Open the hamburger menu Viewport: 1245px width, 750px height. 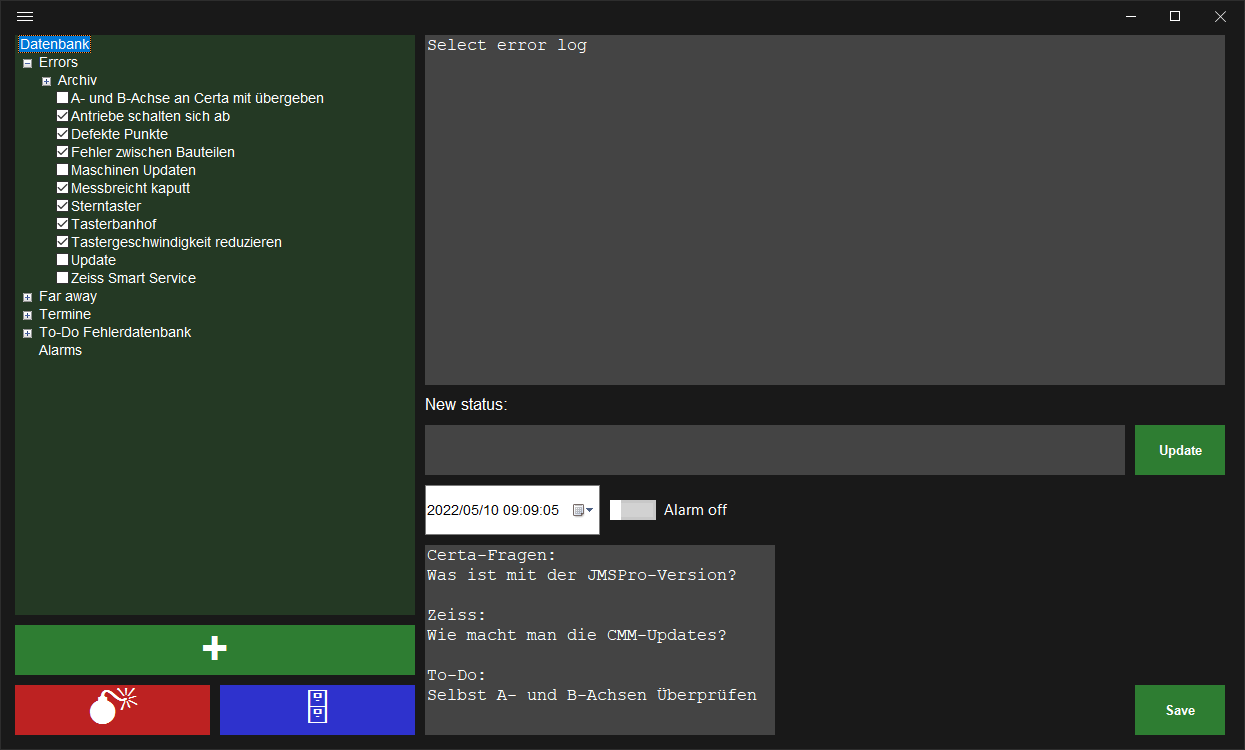(x=25, y=16)
